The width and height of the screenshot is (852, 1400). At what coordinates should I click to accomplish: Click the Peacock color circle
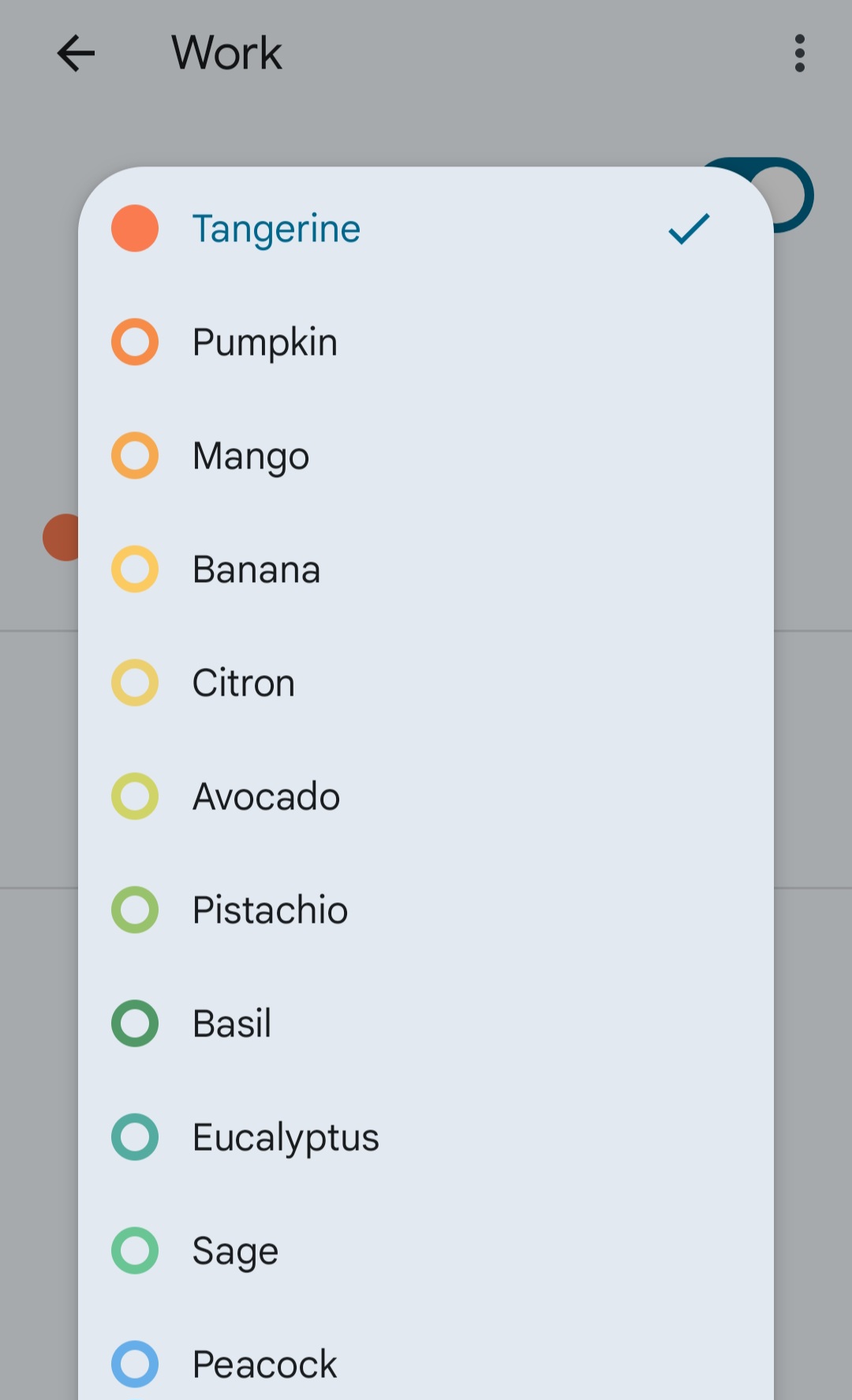click(x=135, y=1365)
